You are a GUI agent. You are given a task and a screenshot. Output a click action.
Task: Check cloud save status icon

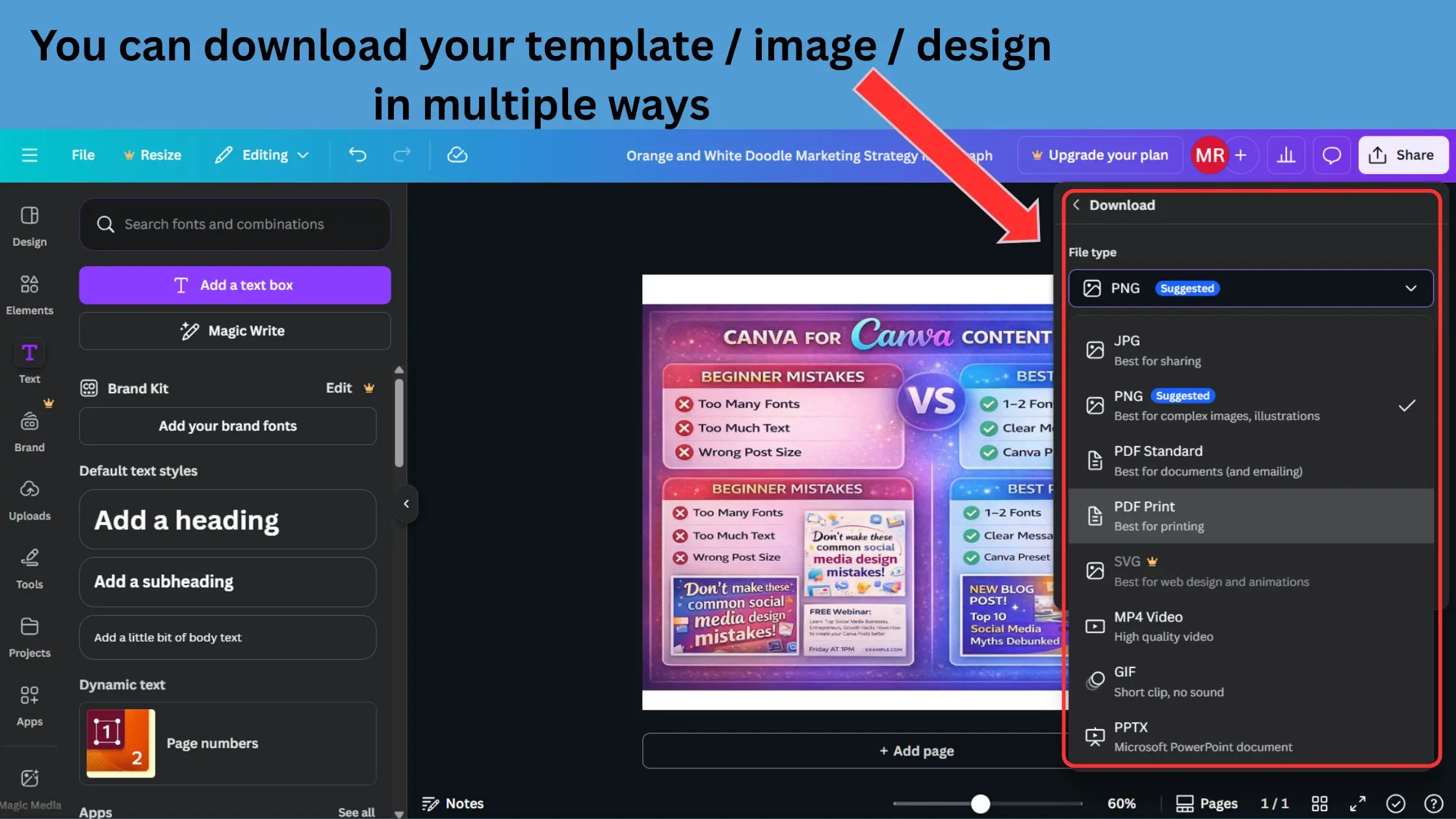point(457,155)
